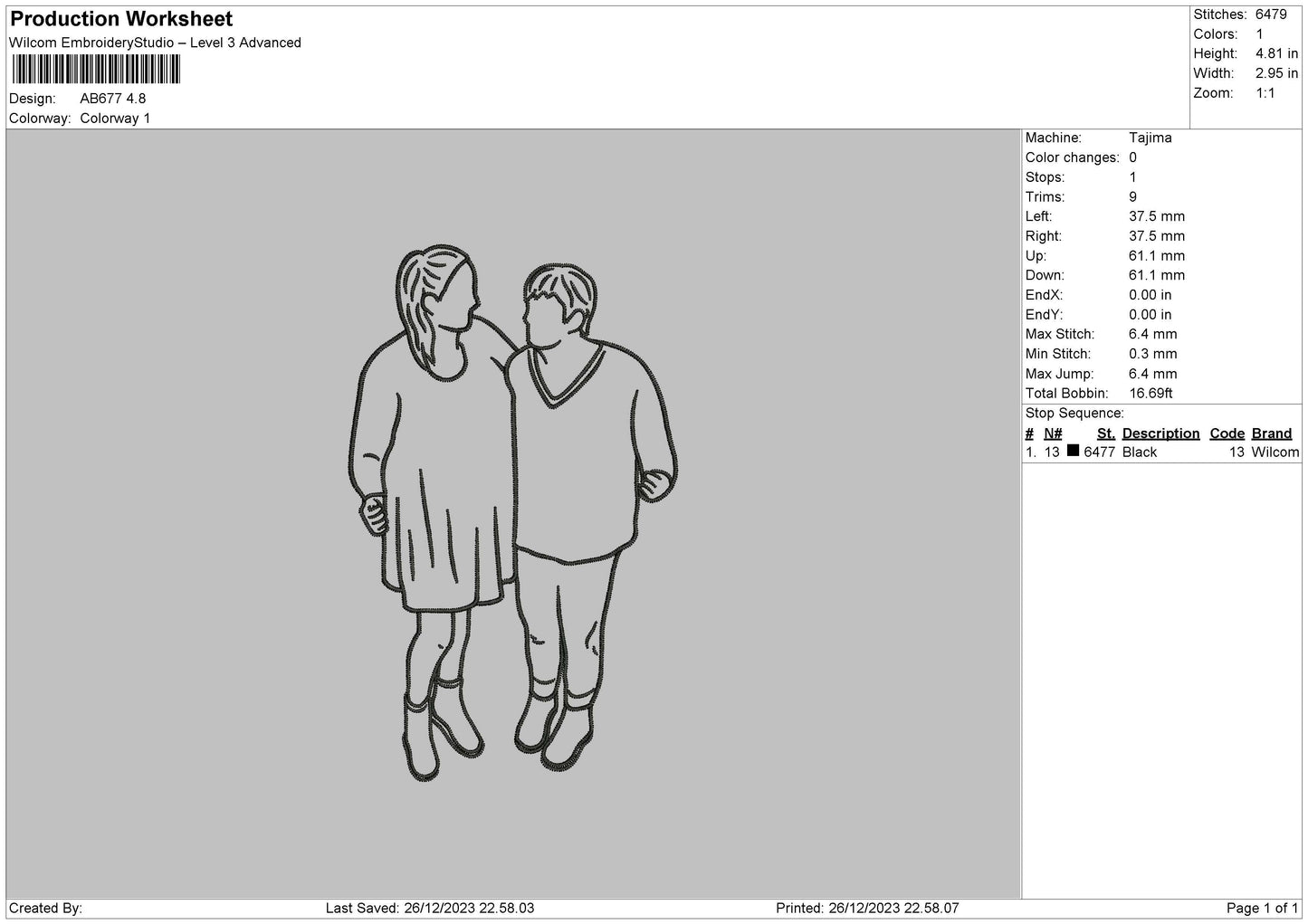Click 'Wilcom EmbroideryStudio – Level 3 Advanced' text
Screen dimensions: 1308x924
click(155, 43)
